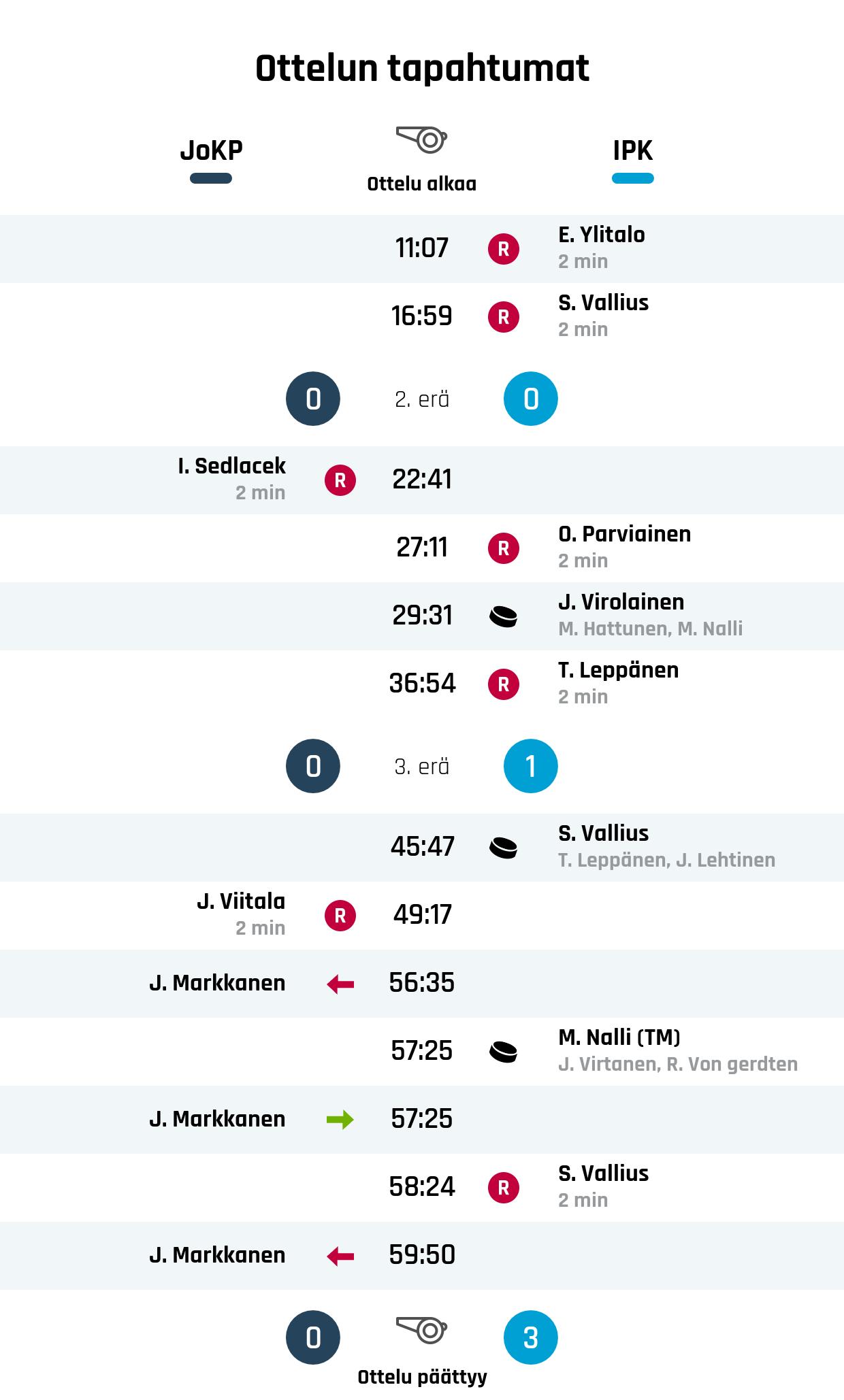Click the dark blue JoKP color bar
The image size is (844, 1400).
[211, 179]
